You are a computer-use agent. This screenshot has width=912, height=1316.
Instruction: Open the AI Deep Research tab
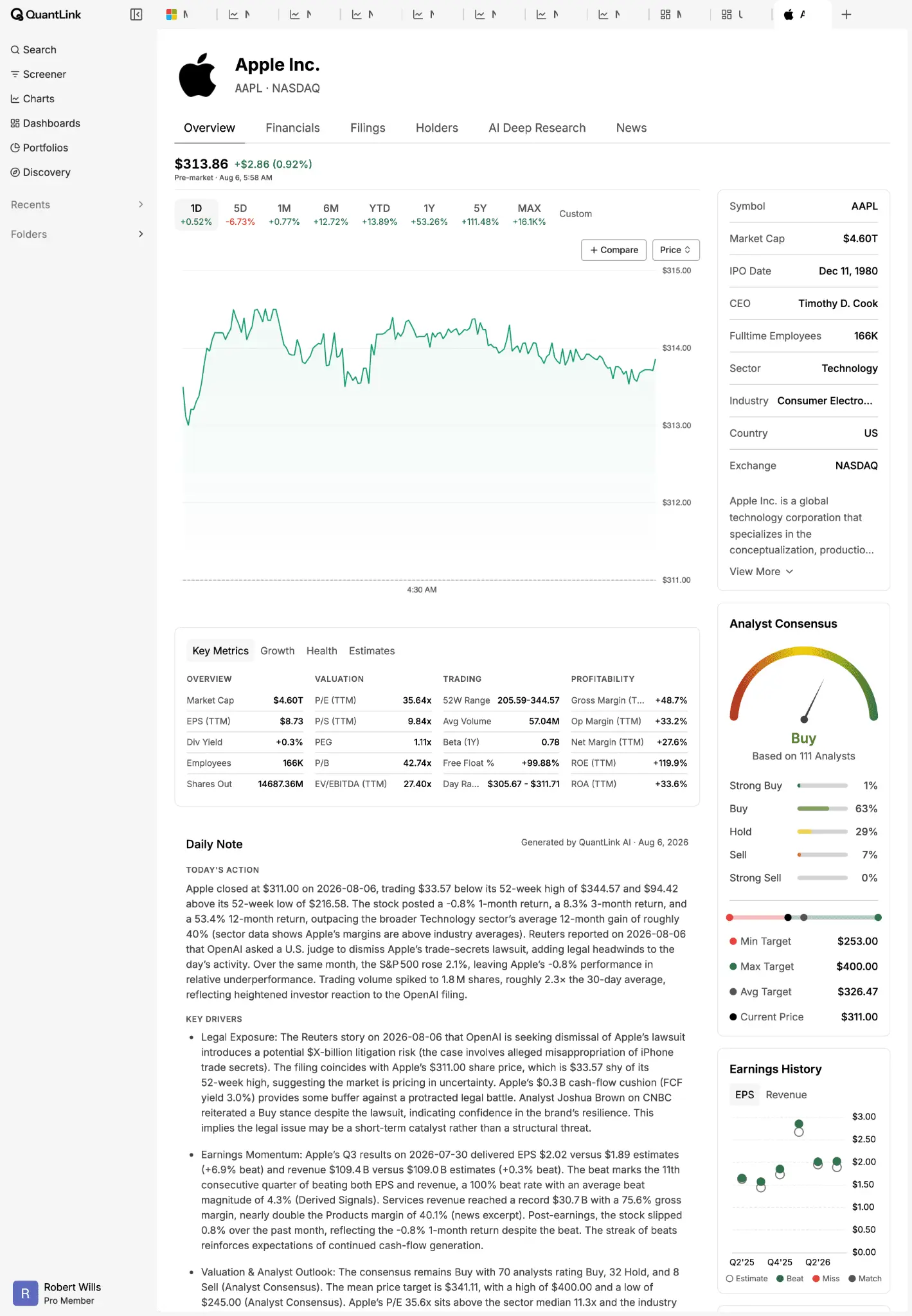click(x=537, y=128)
